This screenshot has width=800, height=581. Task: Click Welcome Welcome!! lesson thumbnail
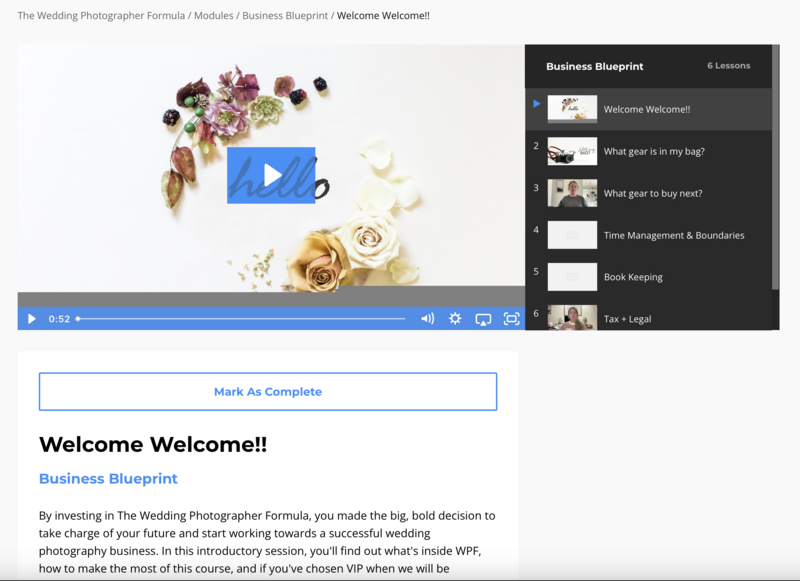572,109
